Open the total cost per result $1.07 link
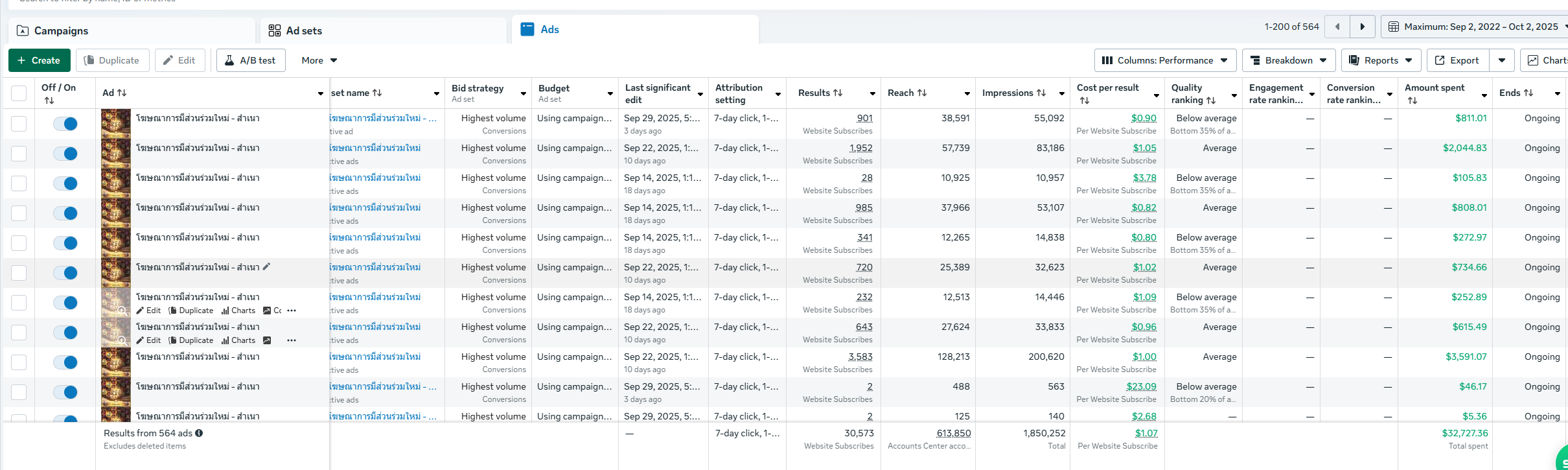 (1146, 433)
